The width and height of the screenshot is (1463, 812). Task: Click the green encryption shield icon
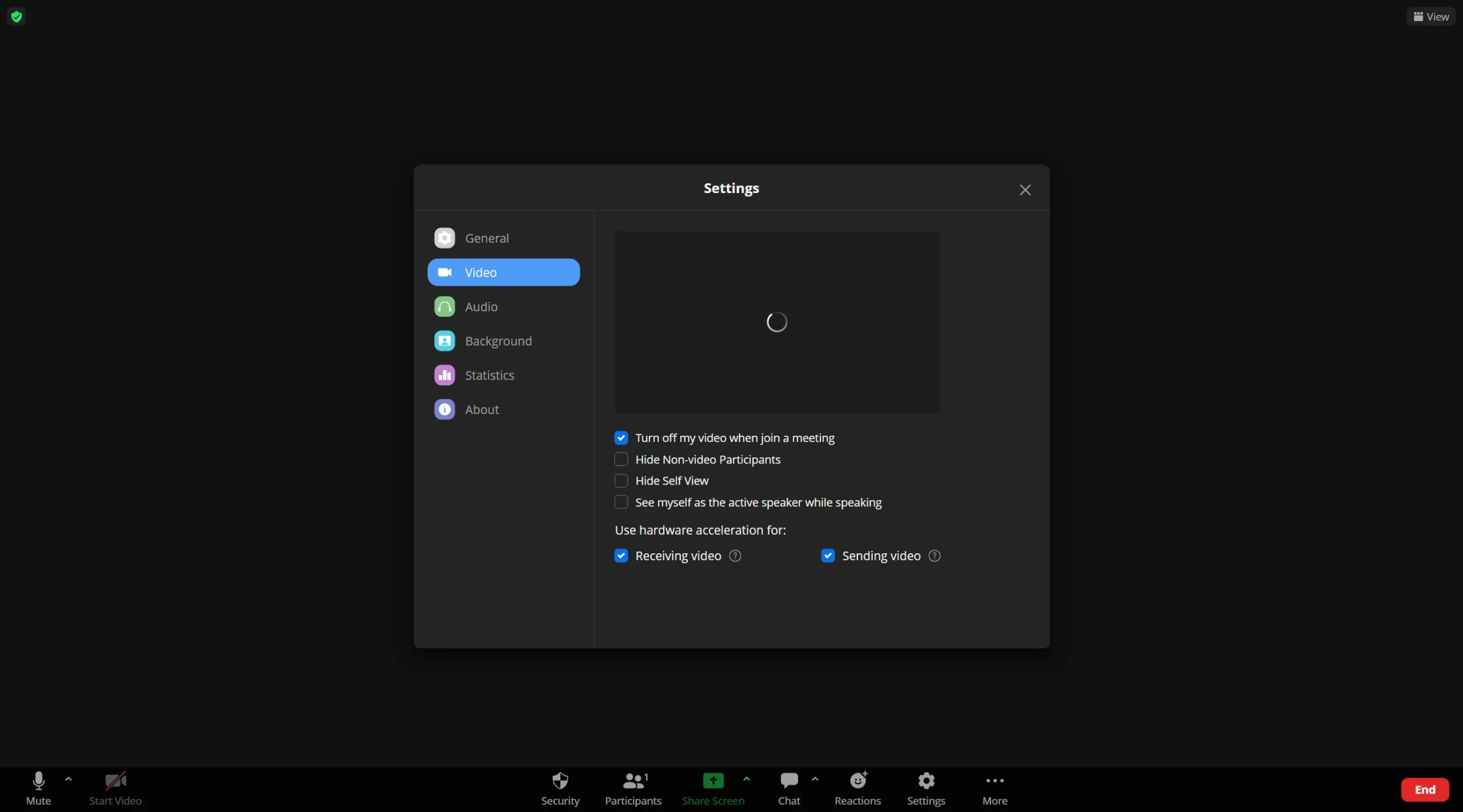click(x=17, y=17)
